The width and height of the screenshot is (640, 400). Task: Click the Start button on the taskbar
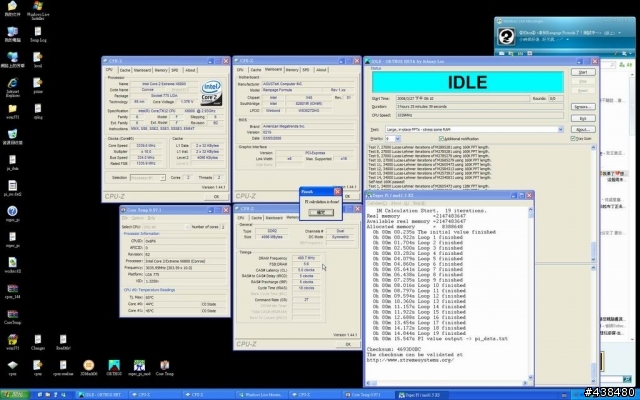point(15,395)
